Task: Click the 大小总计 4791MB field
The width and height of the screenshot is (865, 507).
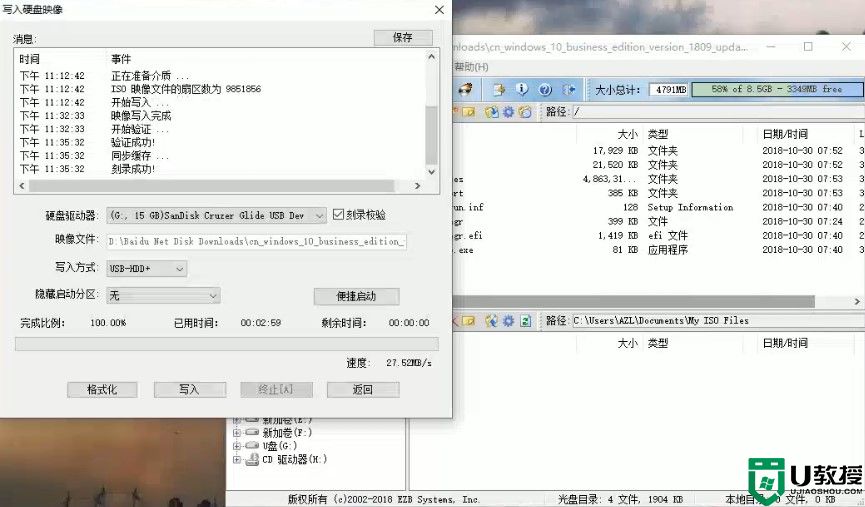Action: [669, 89]
